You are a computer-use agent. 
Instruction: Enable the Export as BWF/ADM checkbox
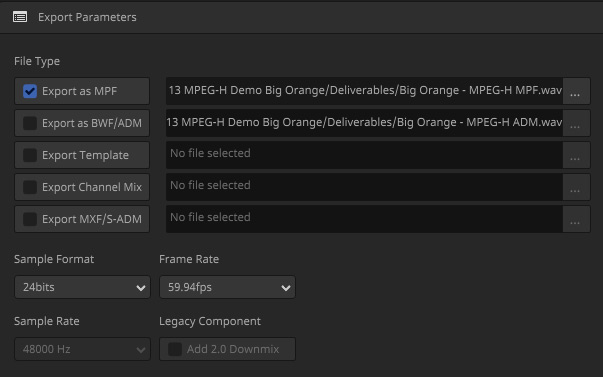pyautogui.click(x=30, y=123)
